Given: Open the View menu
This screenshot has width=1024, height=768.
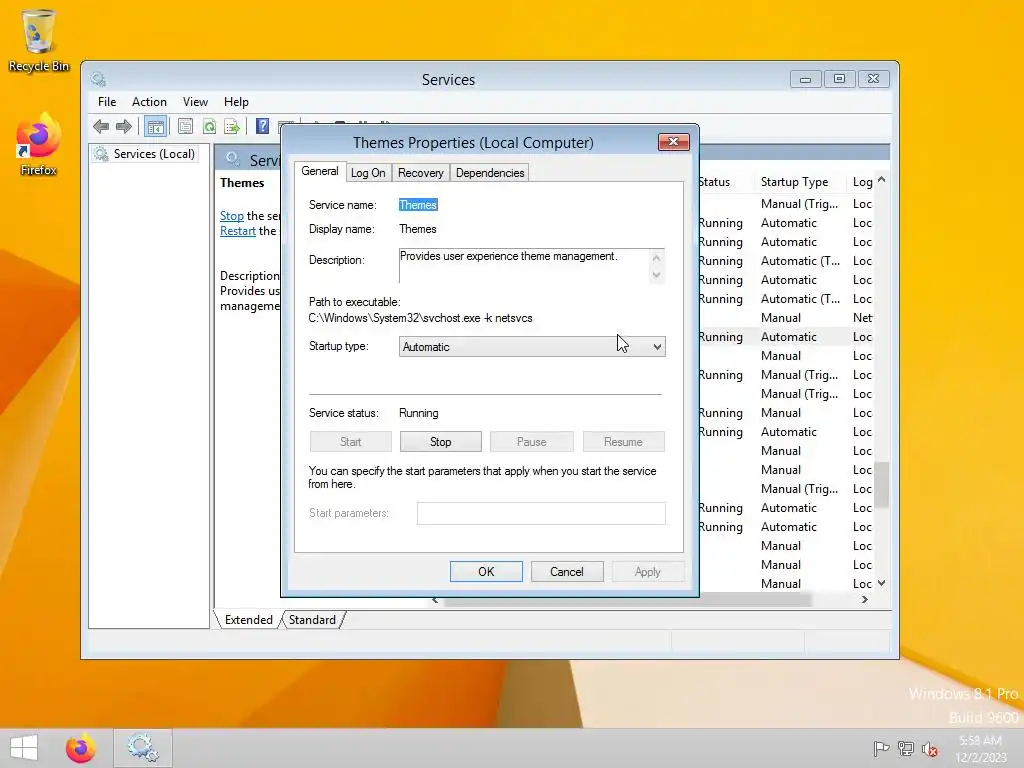Looking at the screenshot, I should tap(195, 102).
